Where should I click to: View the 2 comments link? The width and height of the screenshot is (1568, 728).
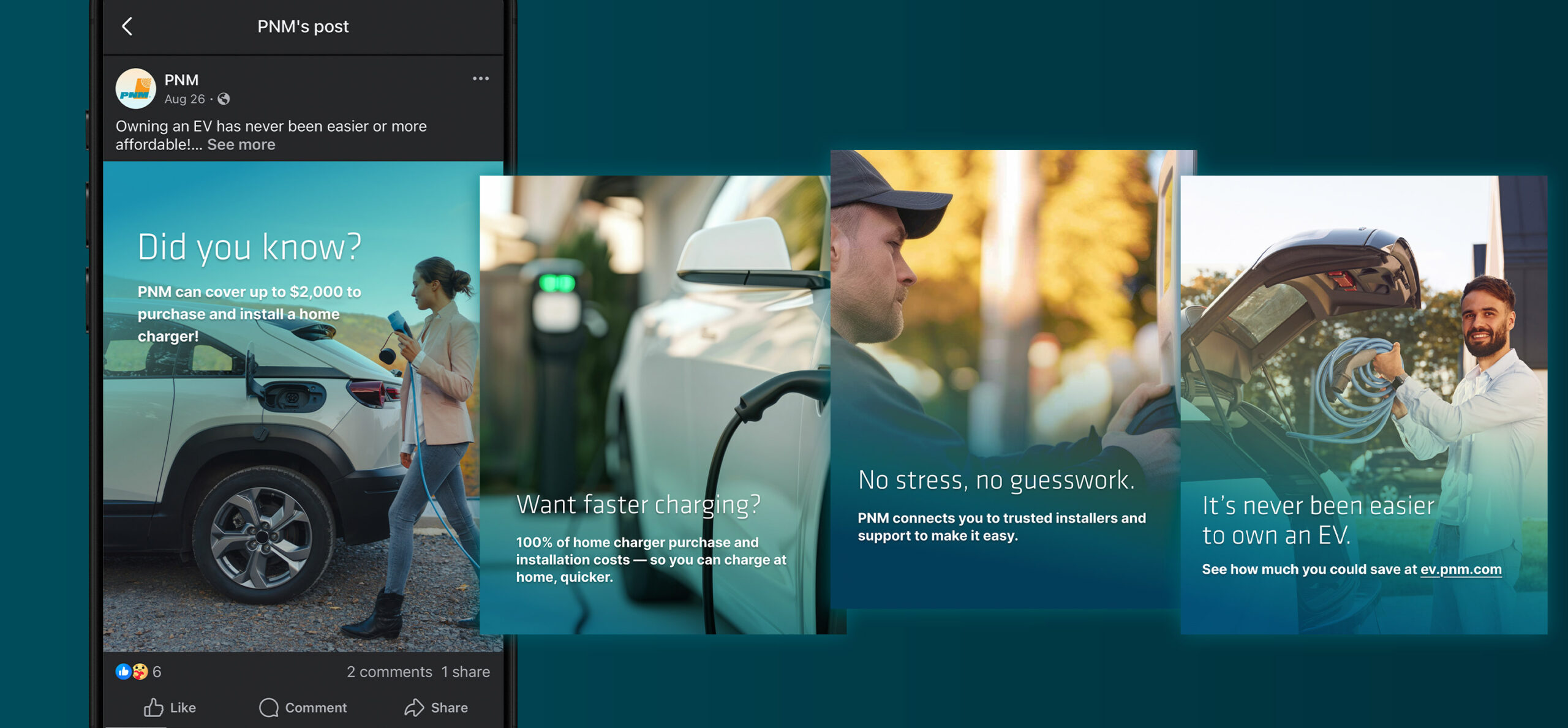coord(389,672)
